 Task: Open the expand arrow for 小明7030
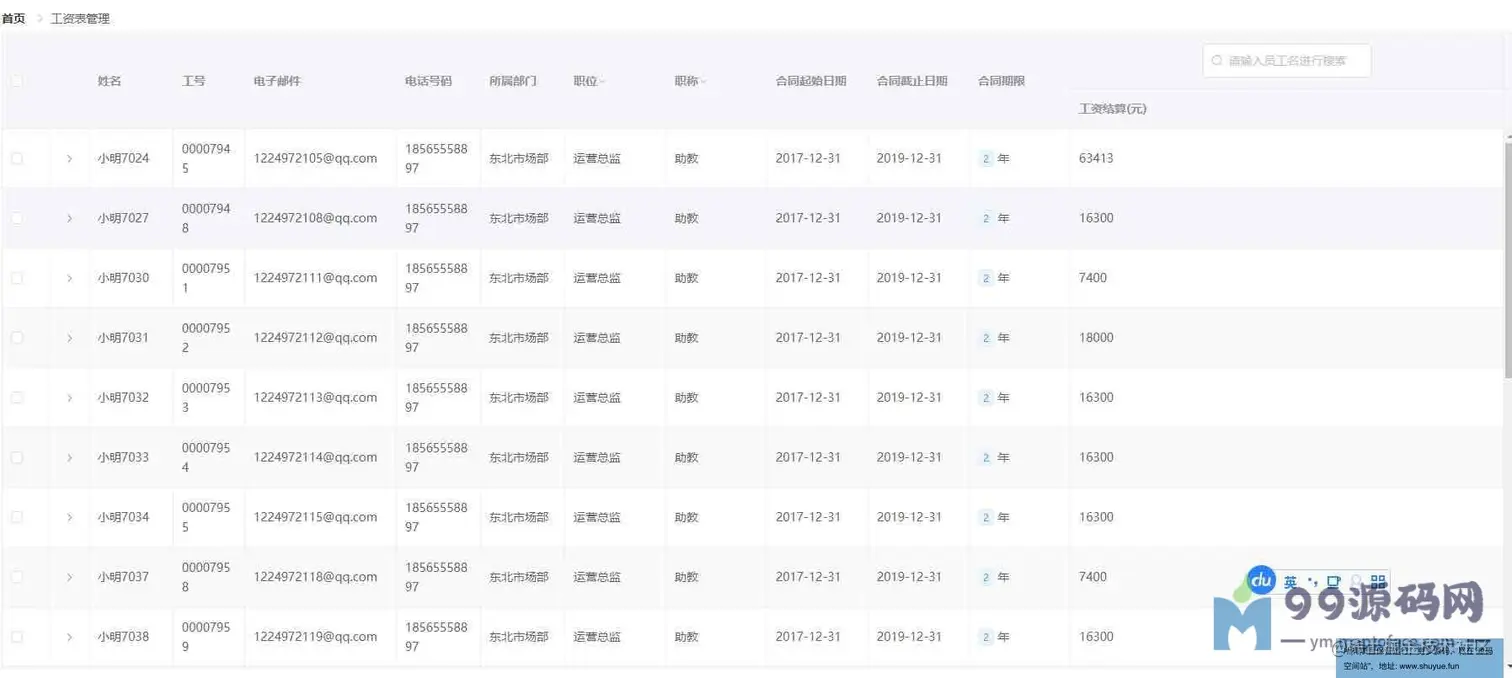click(x=69, y=278)
